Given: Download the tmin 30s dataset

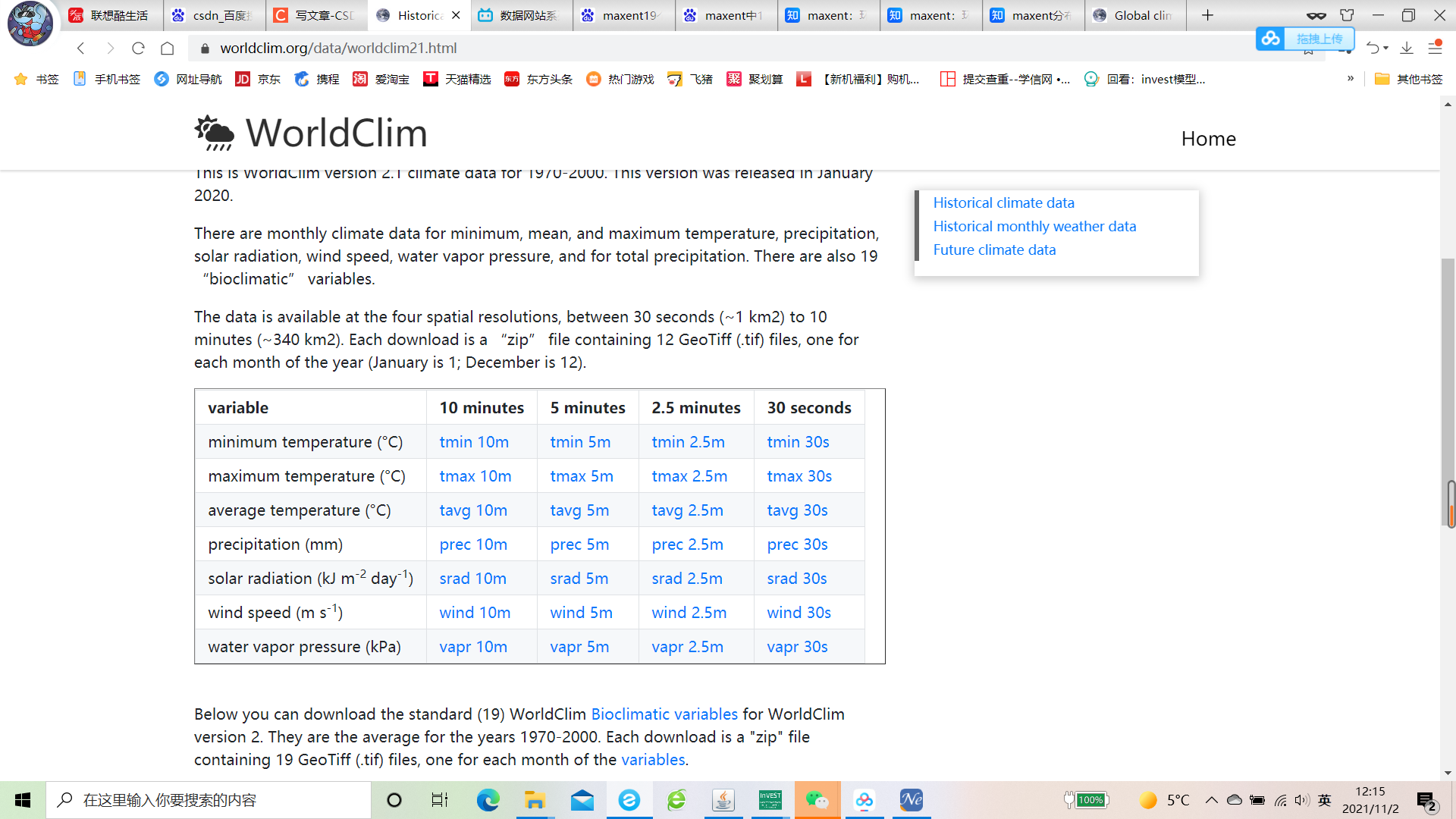Looking at the screenshot, I should [797, 441].
